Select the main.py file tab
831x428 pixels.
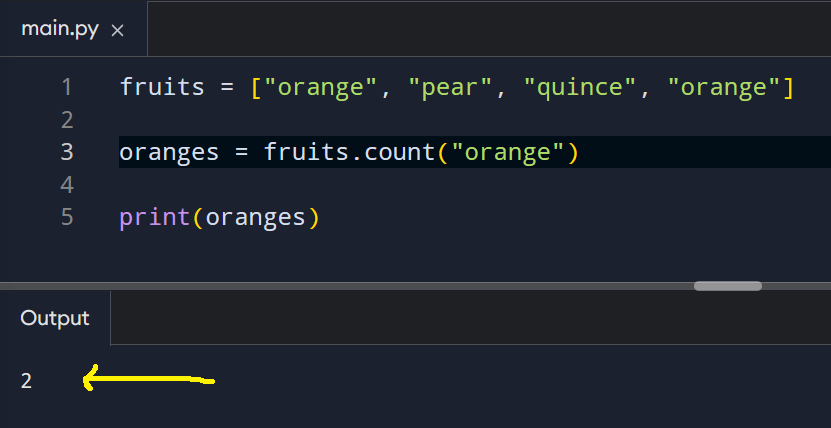[x=60, y=29]
